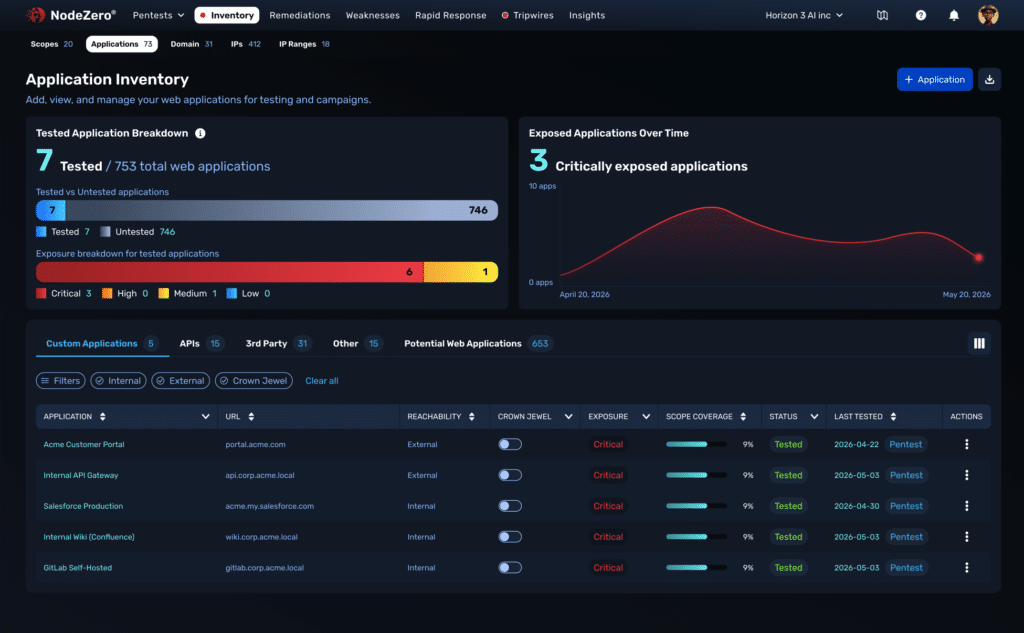This screenshot has width=1024, height=633.
Task: Click the download export icon
Action: [989, 80]
